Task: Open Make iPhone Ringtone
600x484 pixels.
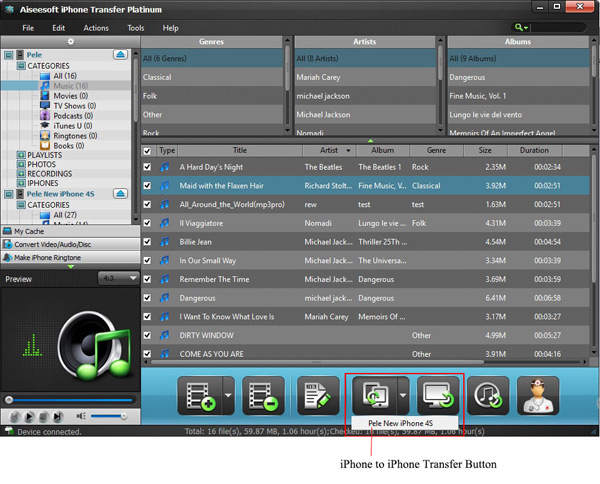Action: [71, 257]
